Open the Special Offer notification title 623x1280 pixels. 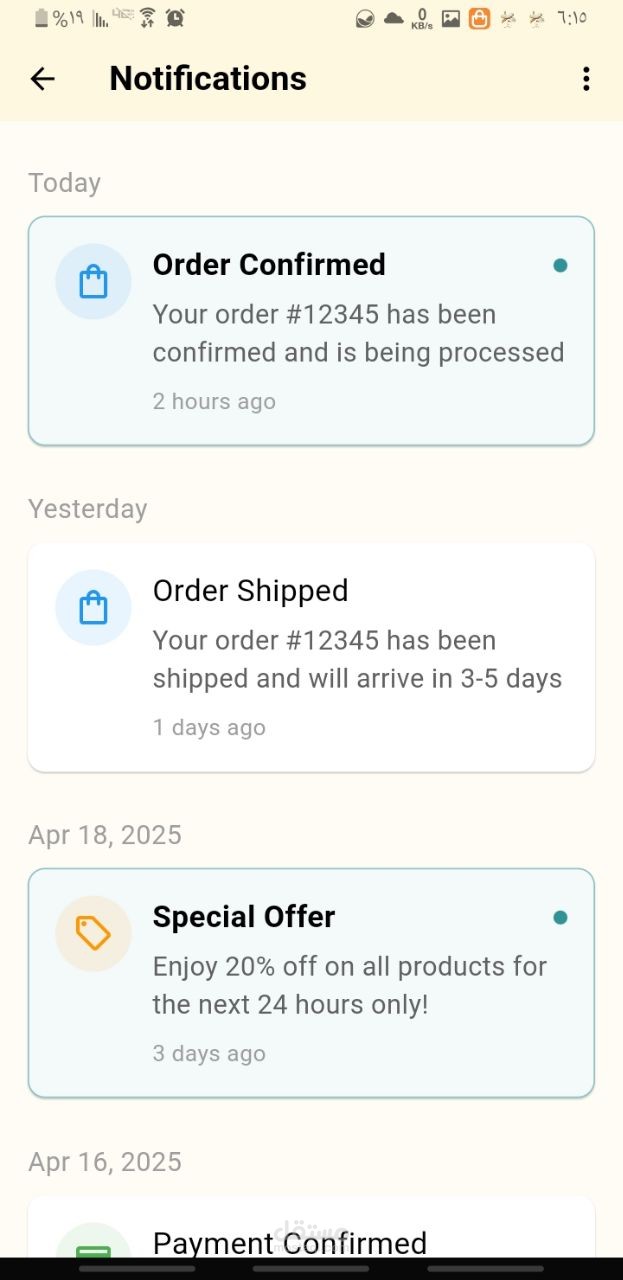pos(244,917)
